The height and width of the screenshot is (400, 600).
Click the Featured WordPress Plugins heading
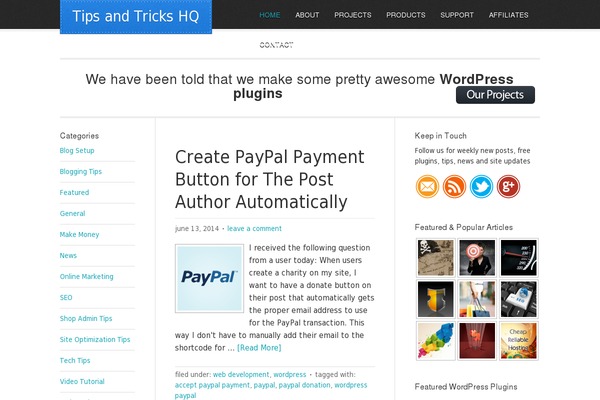pos(466,387)
